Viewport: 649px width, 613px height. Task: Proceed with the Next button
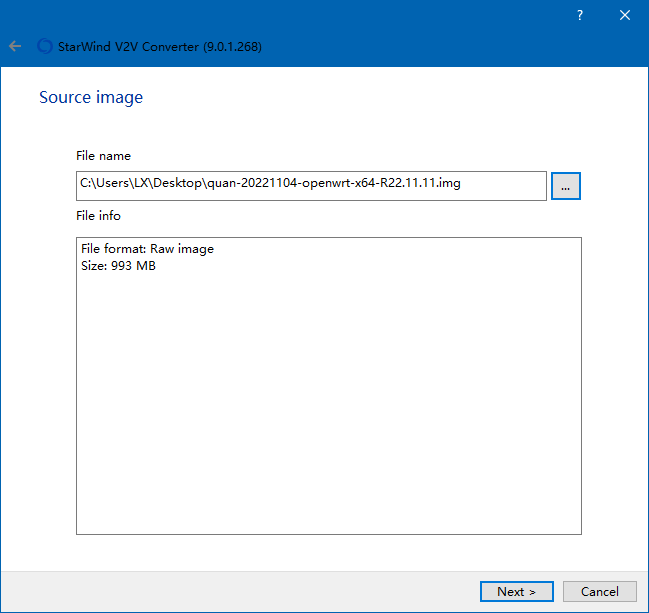517,591
